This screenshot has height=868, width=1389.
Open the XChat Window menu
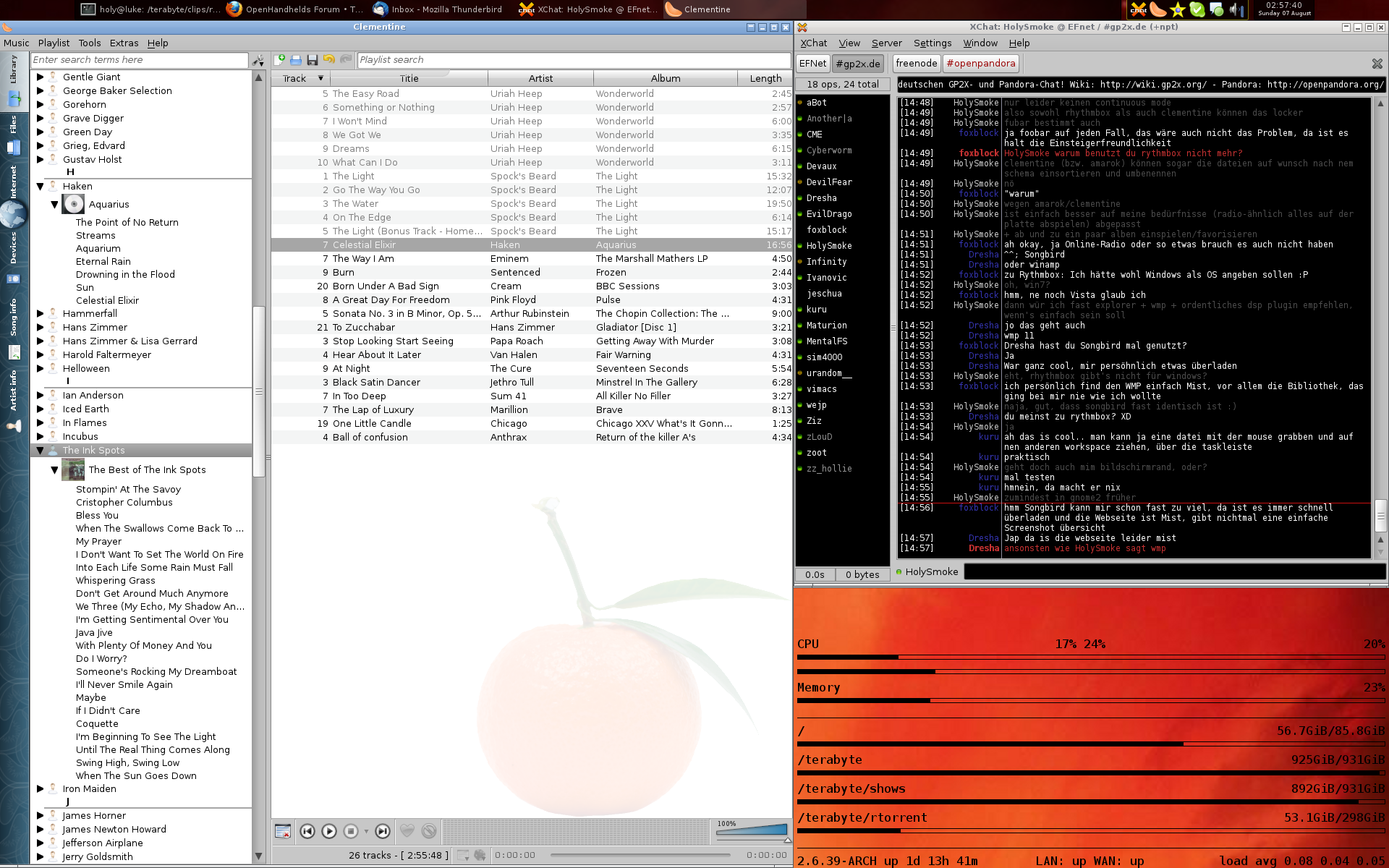click(980, 43)
